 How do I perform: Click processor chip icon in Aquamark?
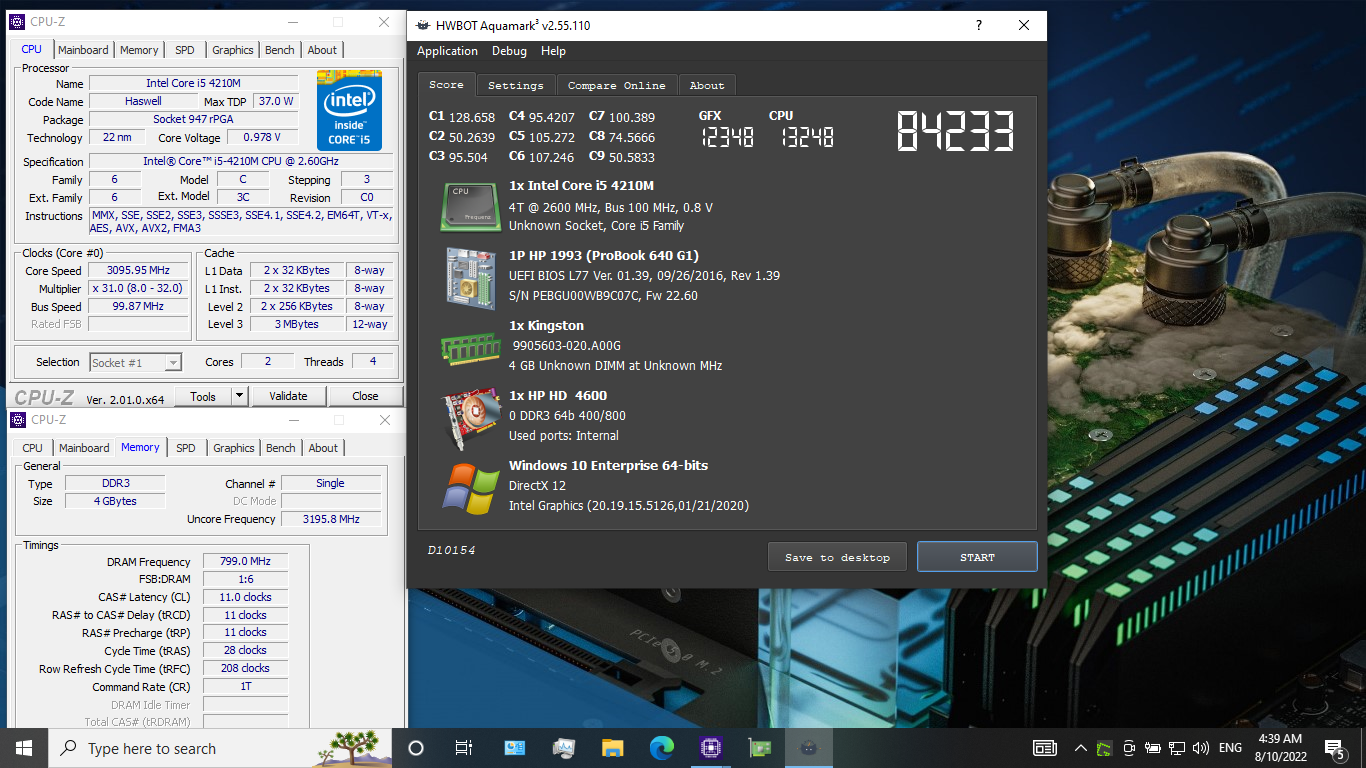[x=471, y=207]
